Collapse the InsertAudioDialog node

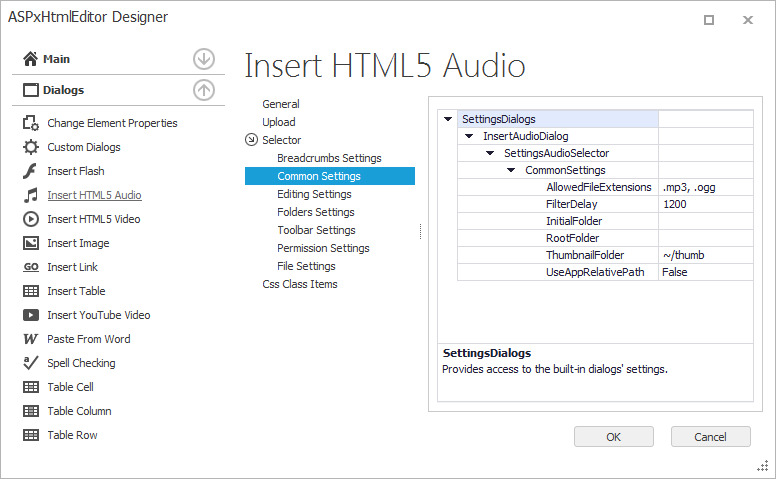[x=469, y=136]
